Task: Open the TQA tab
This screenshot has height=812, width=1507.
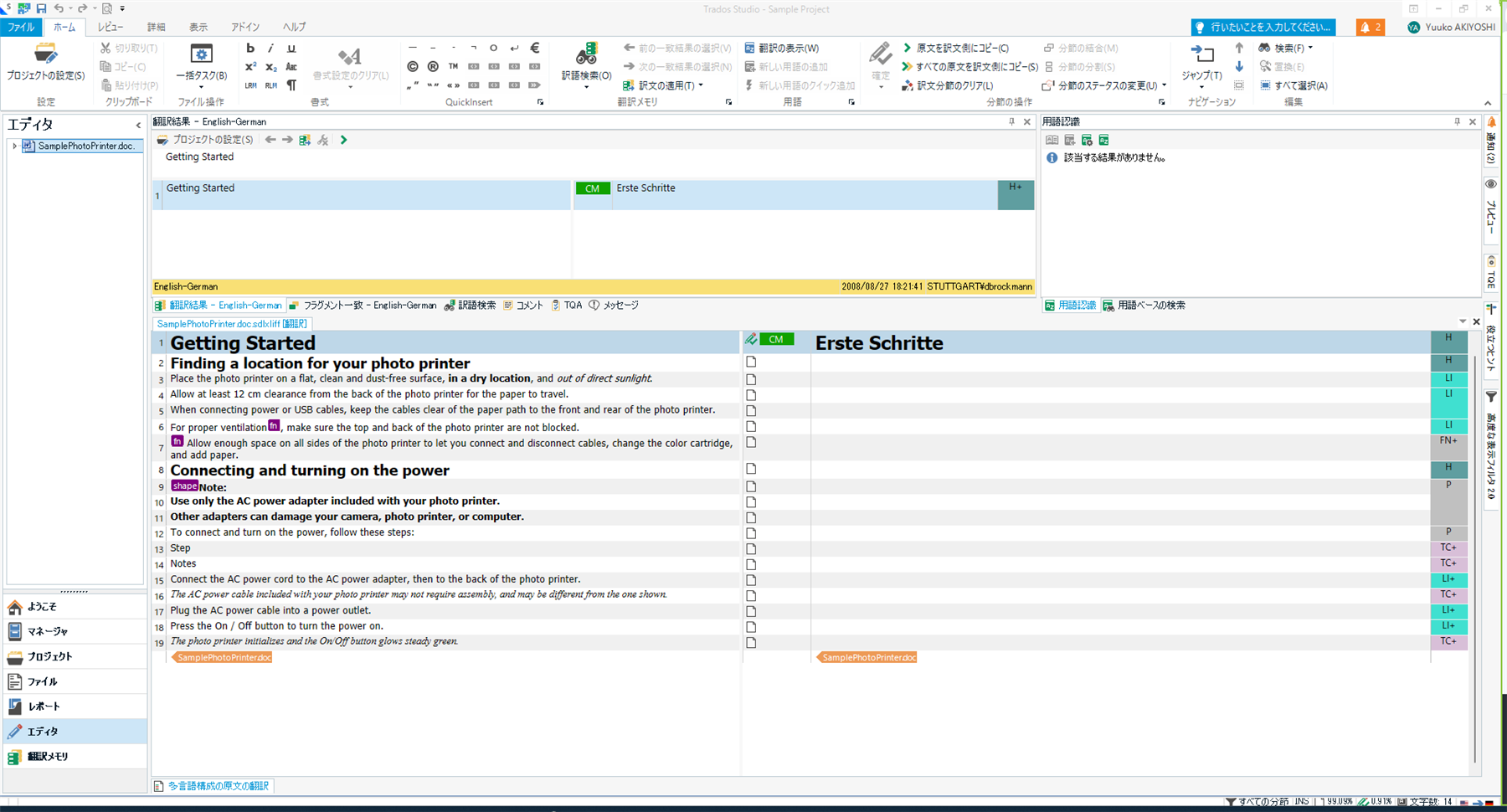Action: (x=567, y=306)
